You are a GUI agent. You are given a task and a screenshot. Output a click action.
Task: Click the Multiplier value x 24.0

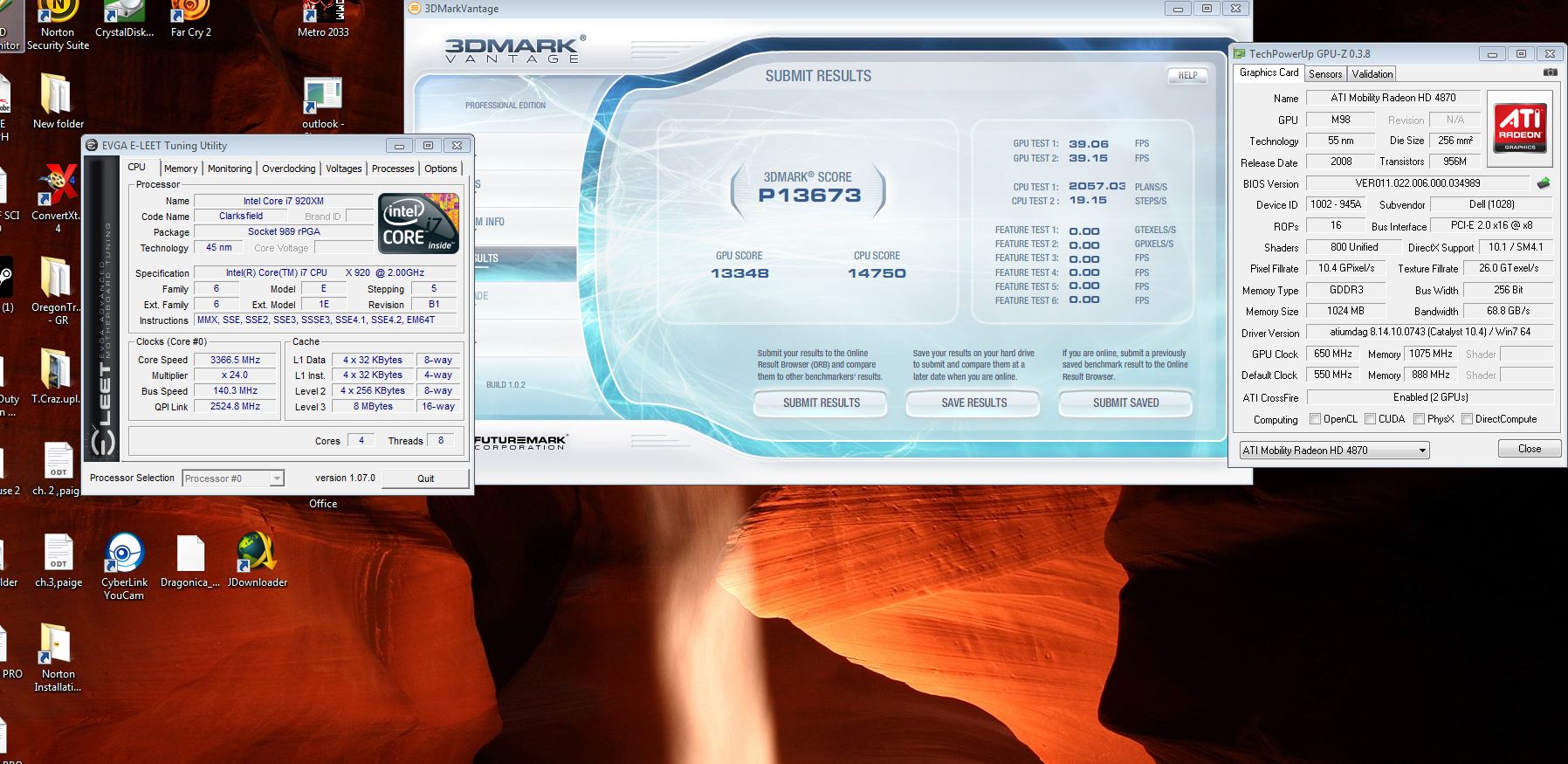pos(236,375)
